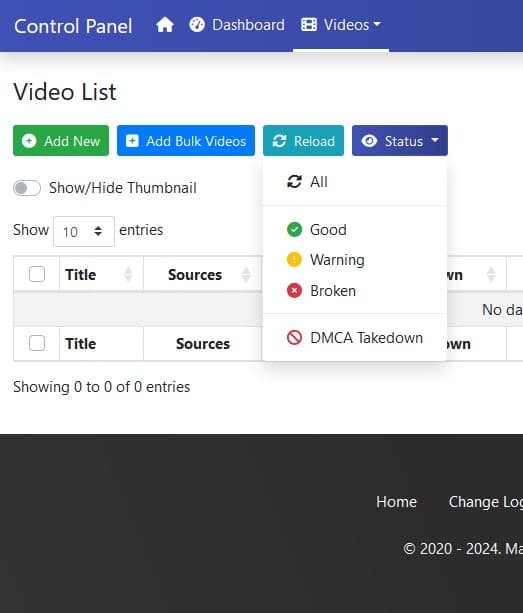
Task: Open the Home link in footer
Action: pos(396,502)
